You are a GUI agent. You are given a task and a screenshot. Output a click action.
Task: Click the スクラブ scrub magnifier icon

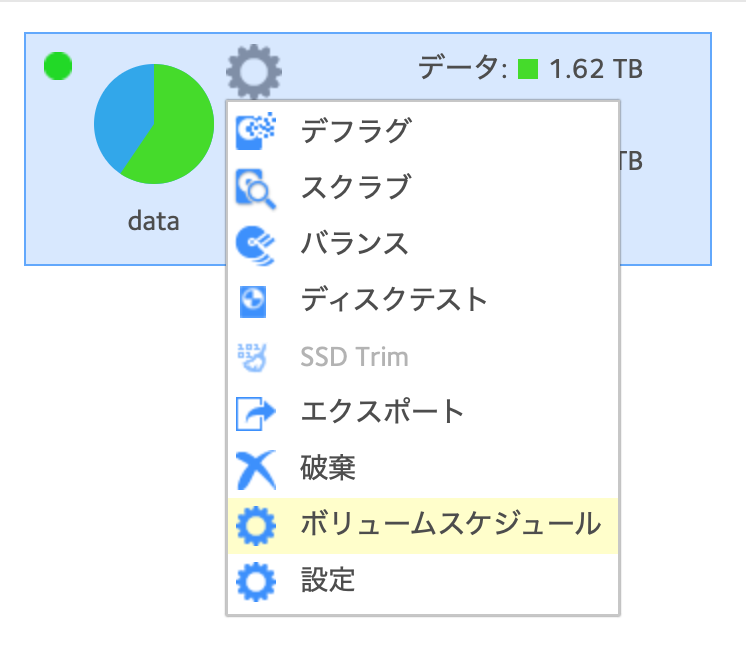[x=256, y=188]
